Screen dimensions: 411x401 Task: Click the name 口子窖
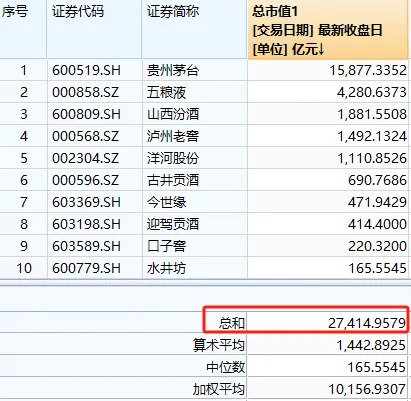point(166,246)
